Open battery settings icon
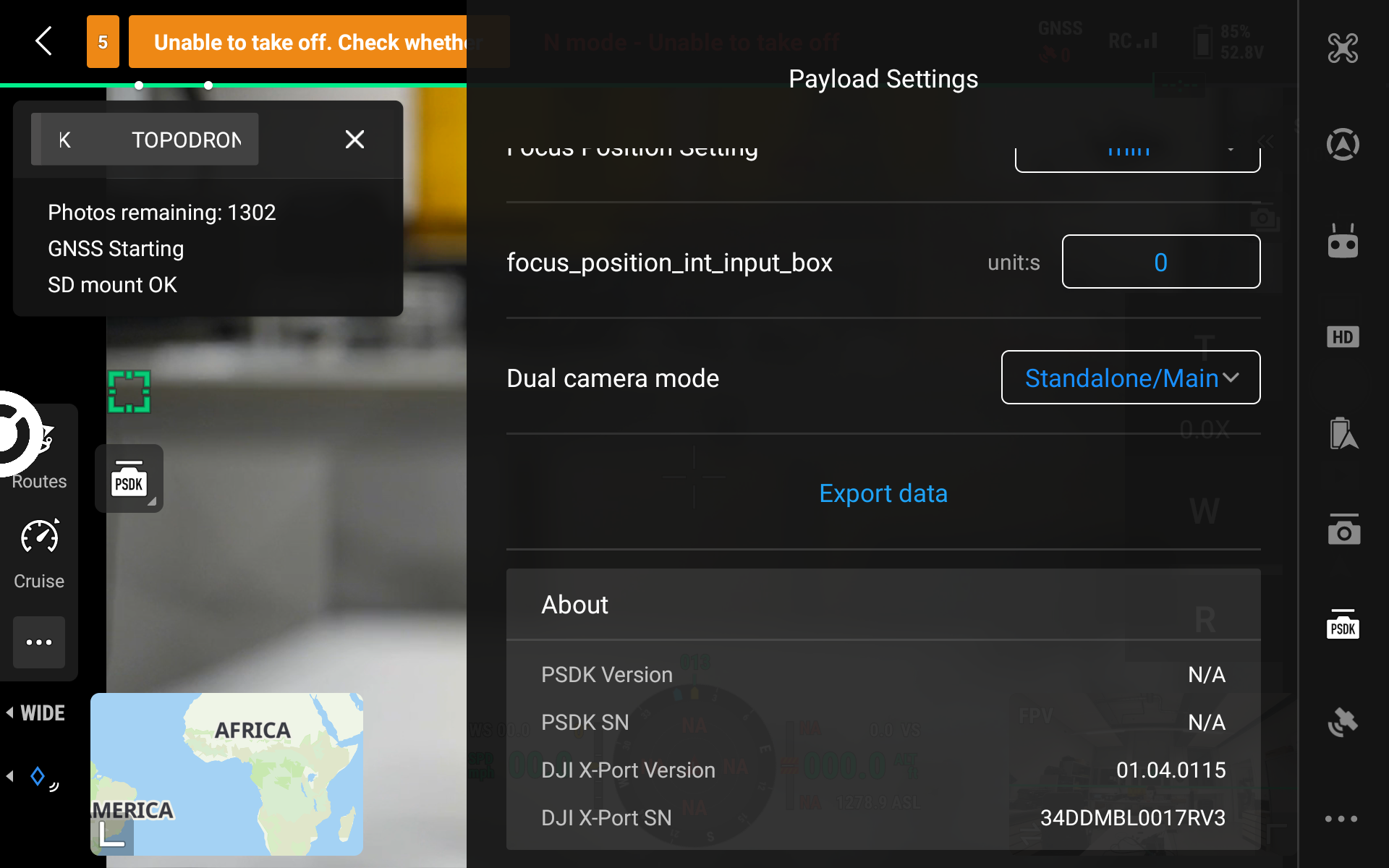1389x868 pixels. pyautogui.click(x=1343, y=433)
